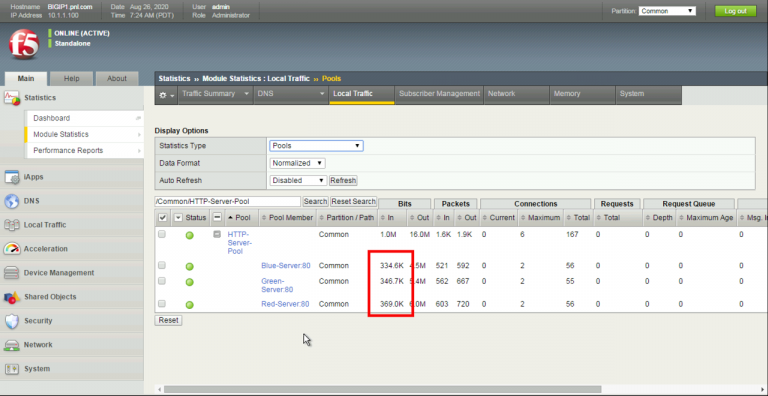
Task: Check the Red-Server:80 row checkbox
Action: click(x=162, y=304)
